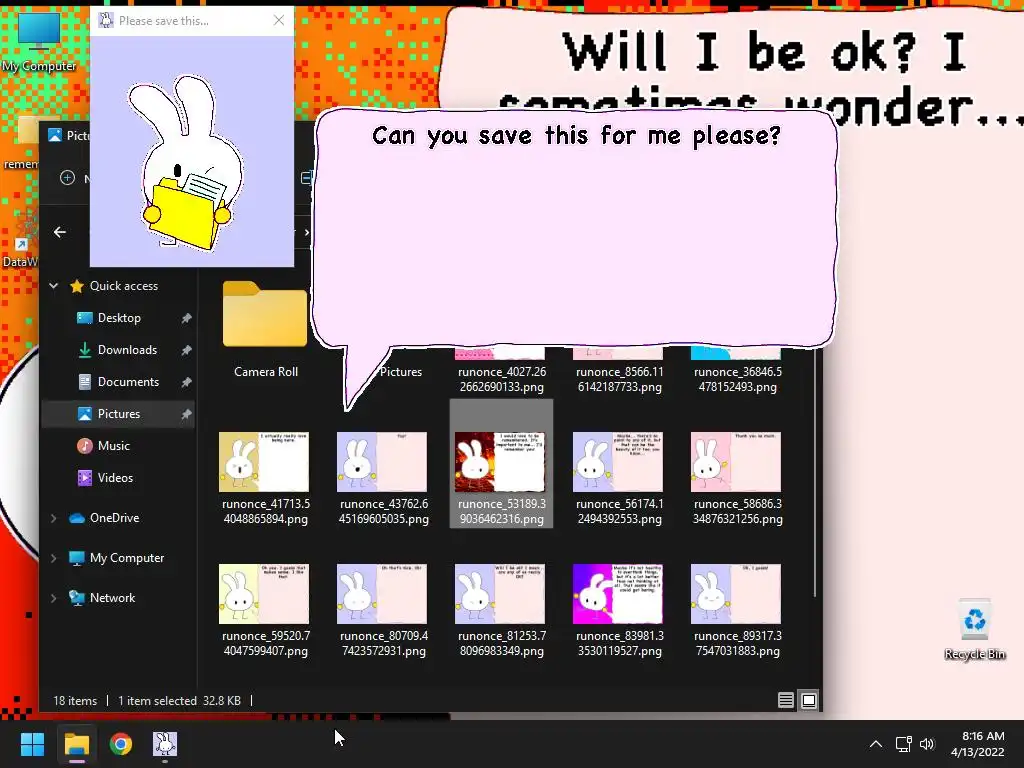Unpin Downloads using its pin icon
This screenshot has width=1024, height=768.
186,349
